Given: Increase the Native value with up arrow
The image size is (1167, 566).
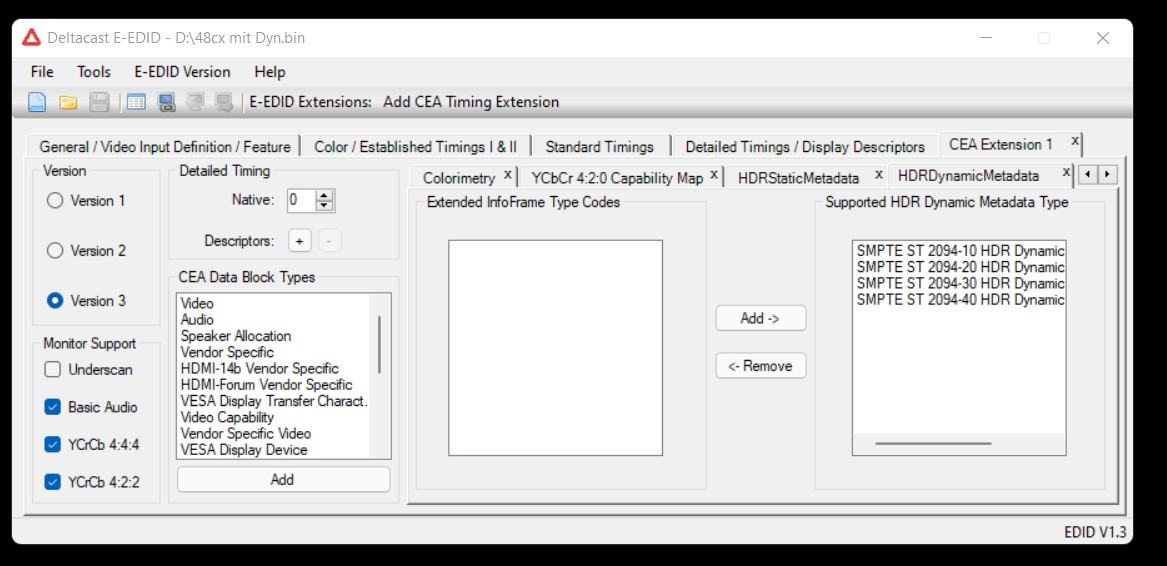Looking at the screenshot, I should (324, 195).
